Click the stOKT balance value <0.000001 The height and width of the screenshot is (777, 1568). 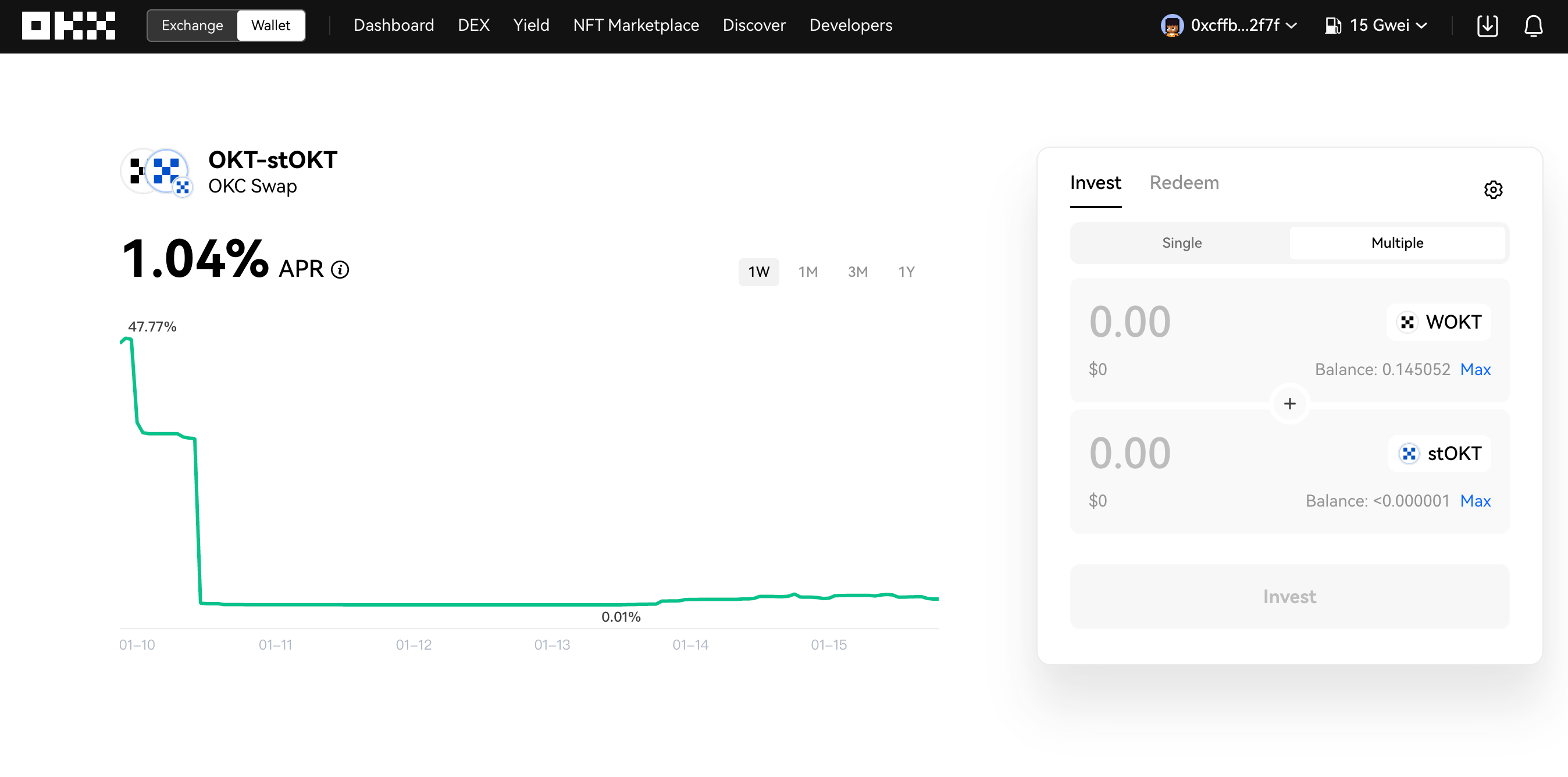click(x=1411, y=501)
